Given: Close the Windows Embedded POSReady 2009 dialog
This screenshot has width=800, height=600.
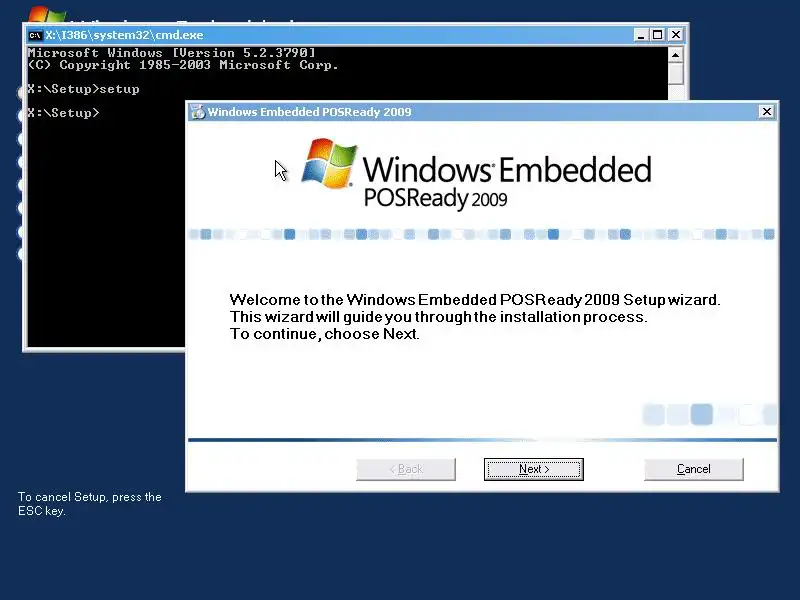Looking at the screenshot, I should click(x=766, y=112).
